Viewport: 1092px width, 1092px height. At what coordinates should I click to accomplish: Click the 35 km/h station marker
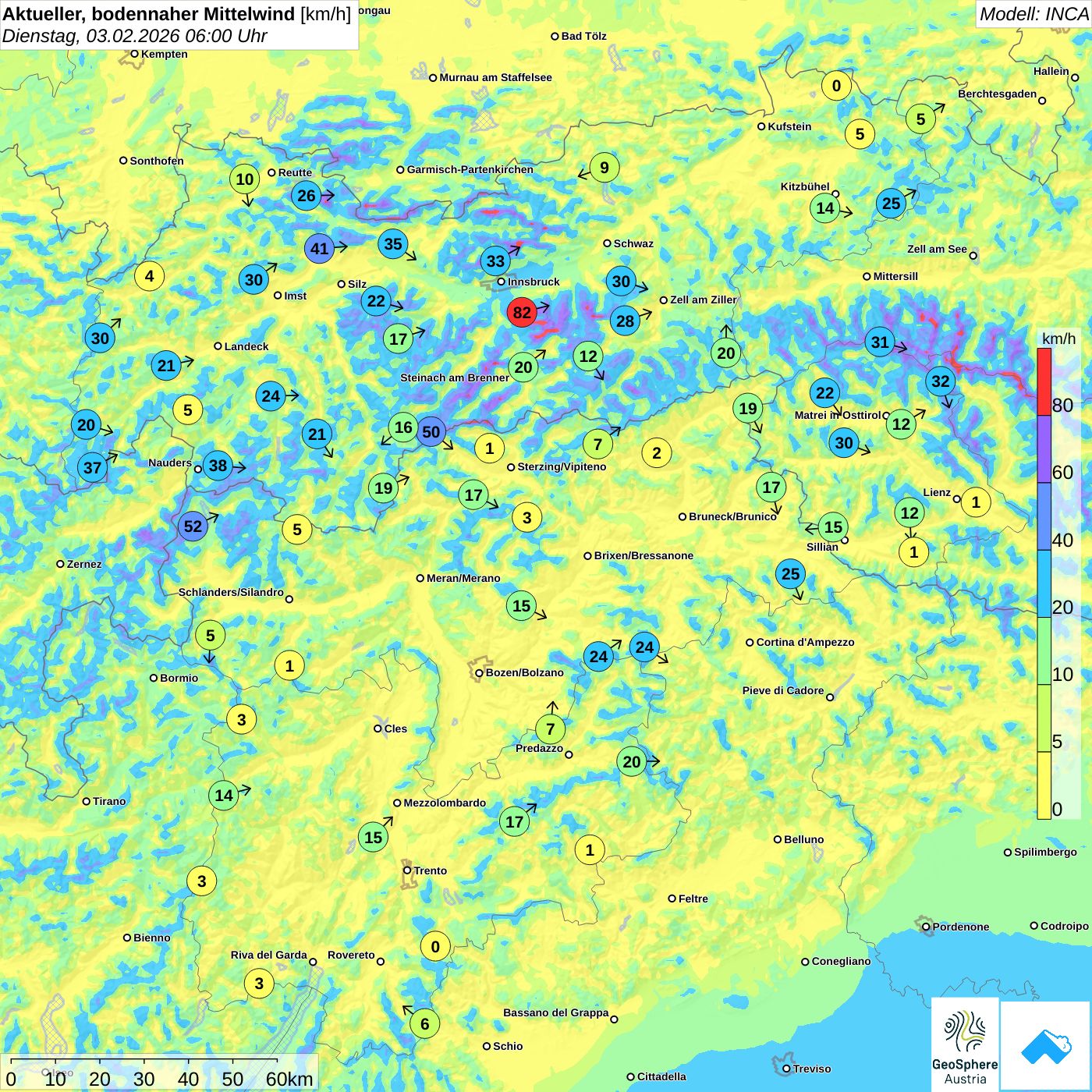[x=393, y=244]
